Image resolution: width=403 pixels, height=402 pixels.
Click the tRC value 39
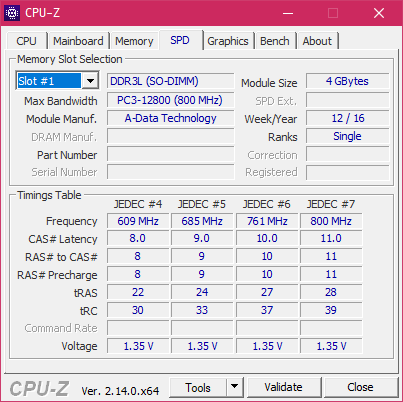(331, 310)
